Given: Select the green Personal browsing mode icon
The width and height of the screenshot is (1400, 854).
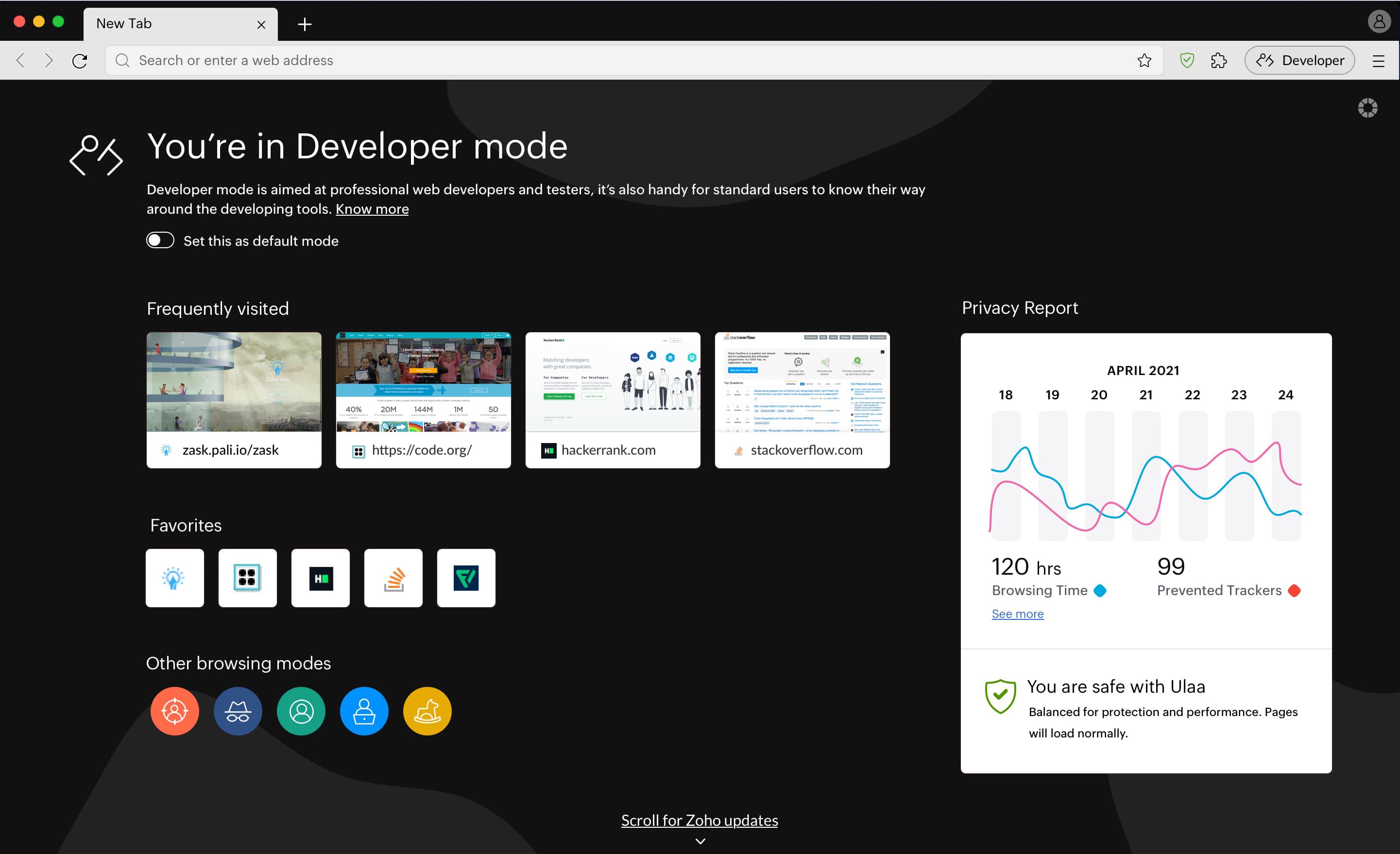Looking at the screenshot, I should (301, 711).
